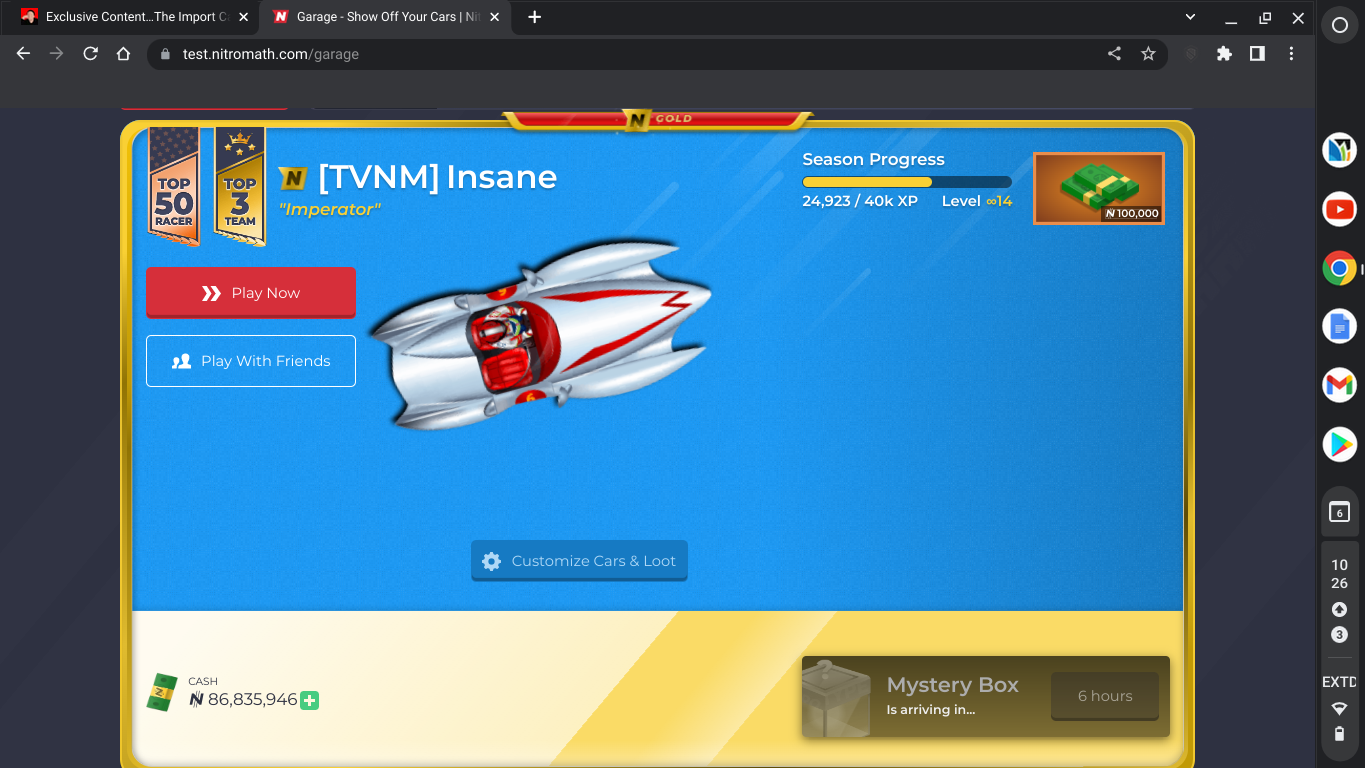Click the 6 hours Mystery Box timer

tap(1105, 696)
